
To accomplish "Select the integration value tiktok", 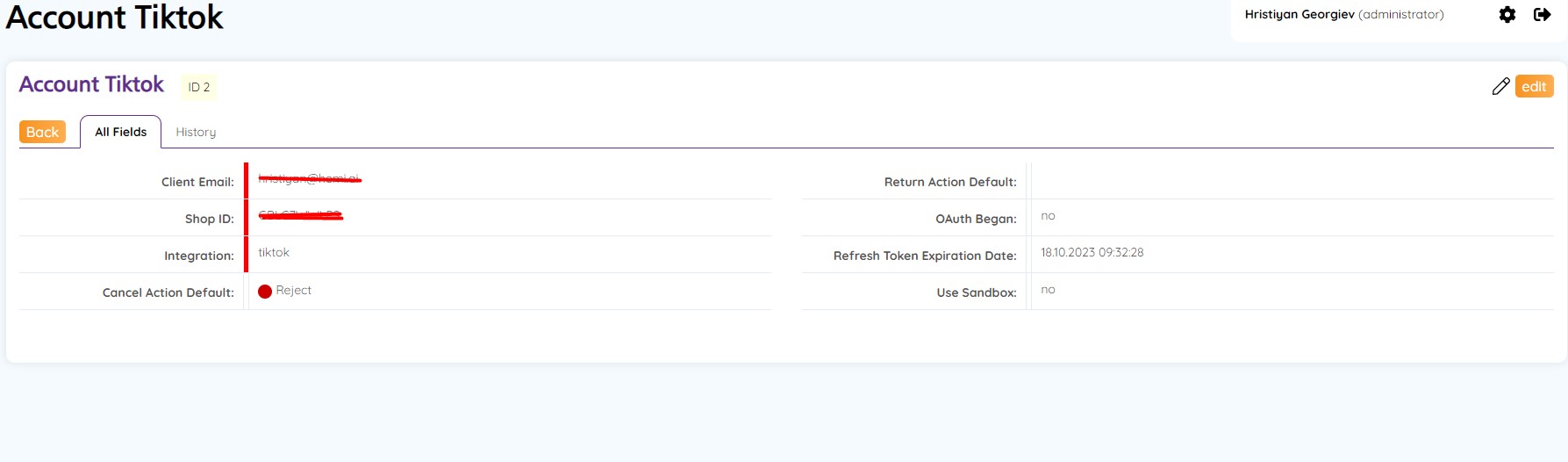I will [274, 252].
